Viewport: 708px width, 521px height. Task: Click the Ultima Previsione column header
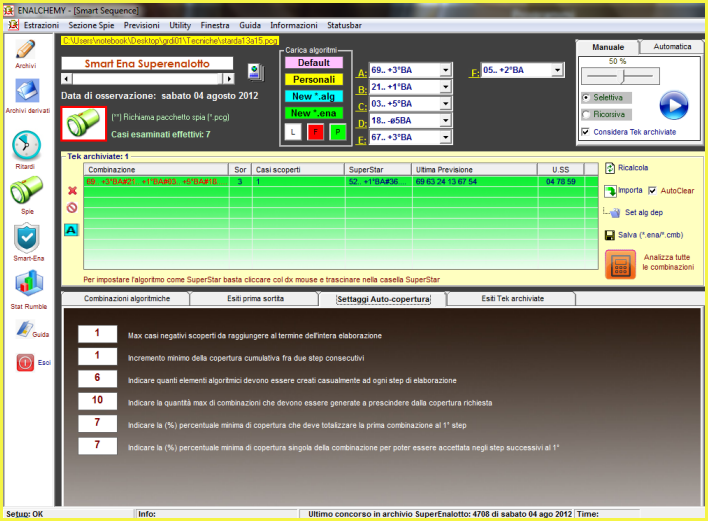click(474, 170)
